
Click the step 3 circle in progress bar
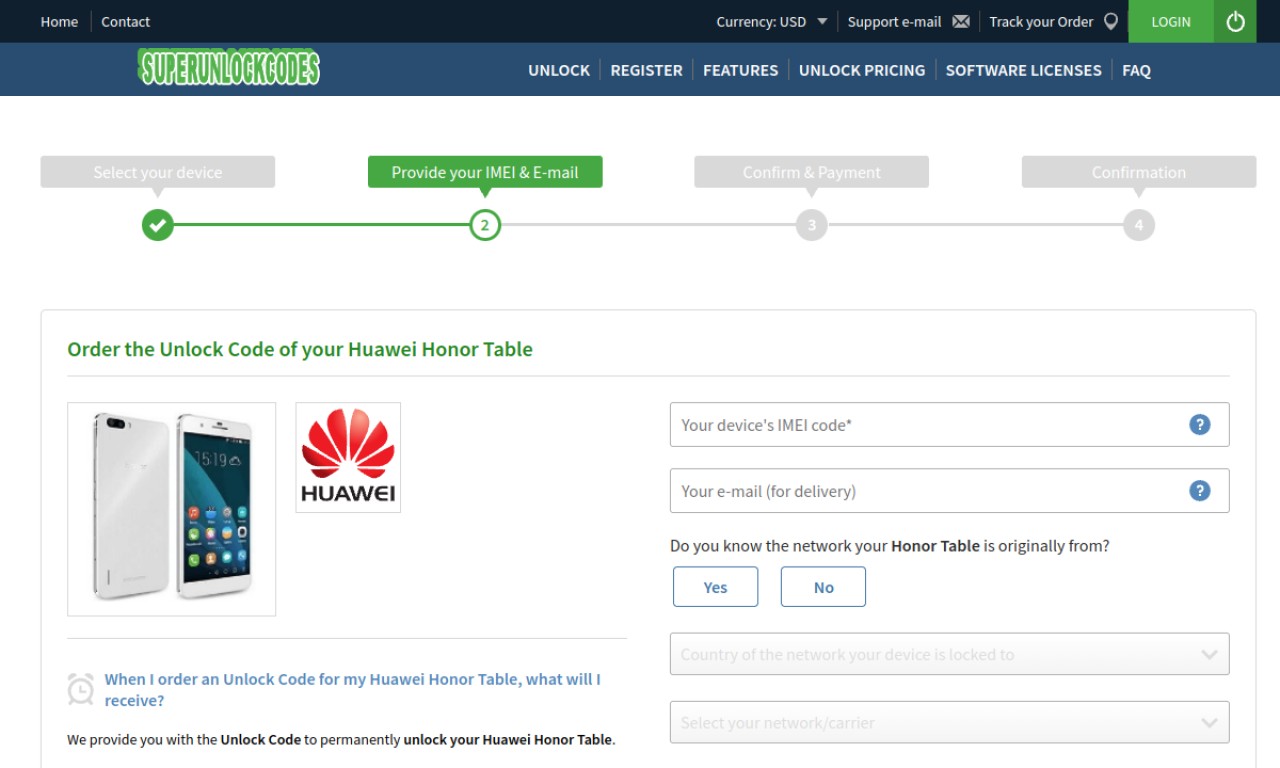pos(812,225)
